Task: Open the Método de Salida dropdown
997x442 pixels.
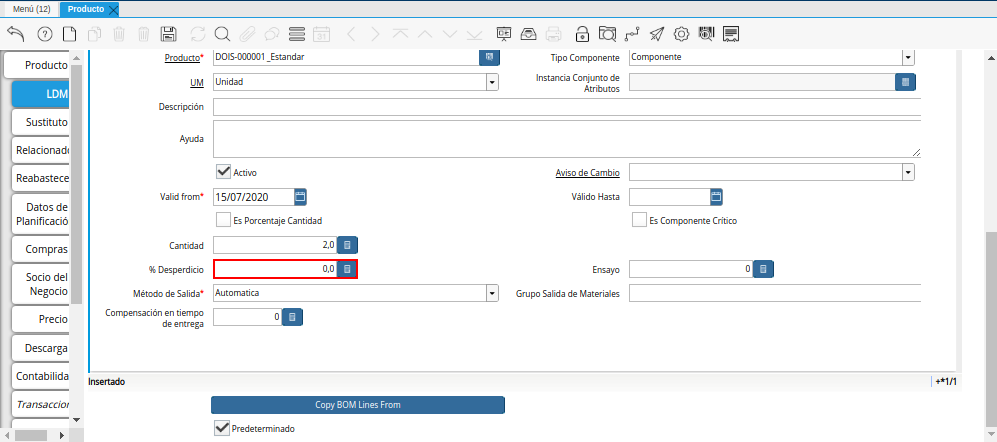Action: coord(491,293)
